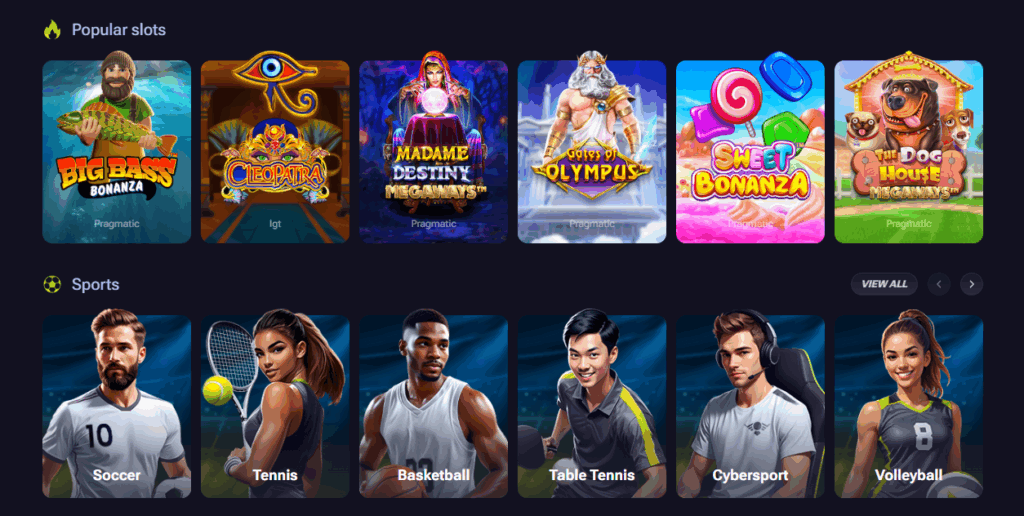1024x516 pixels.
Task: Click the Igt provider label on Cleopatra
Action: click(x=275, y=223)
